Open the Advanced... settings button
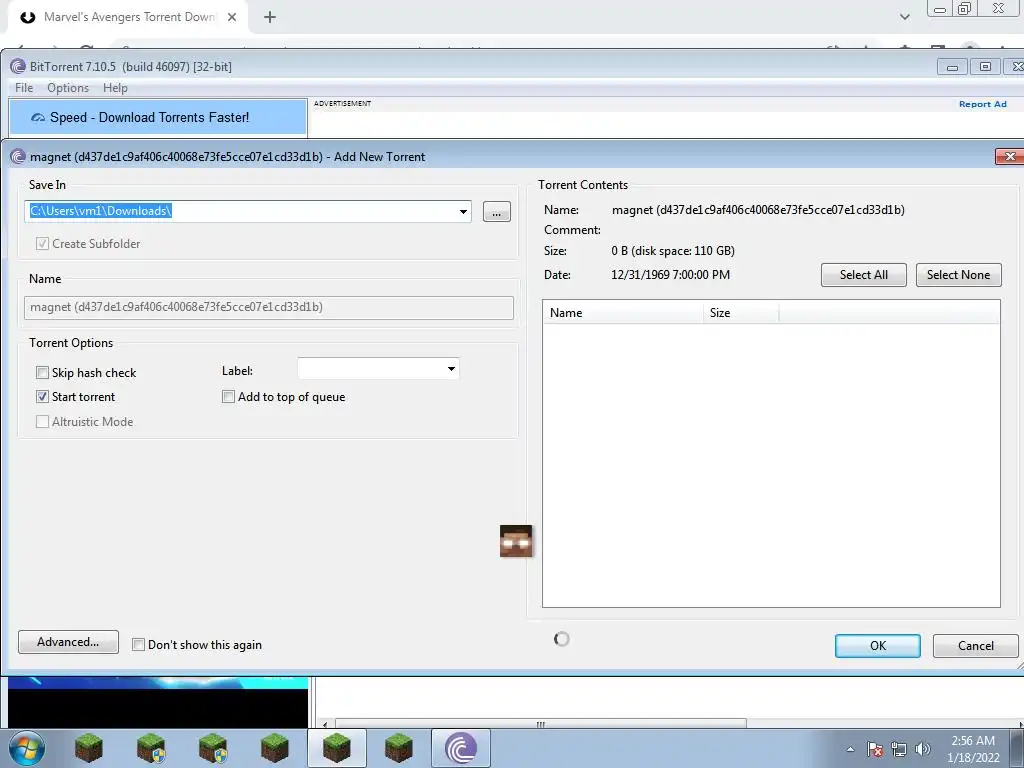This screenshot has height=768, width=1024. tap(68, 642)
